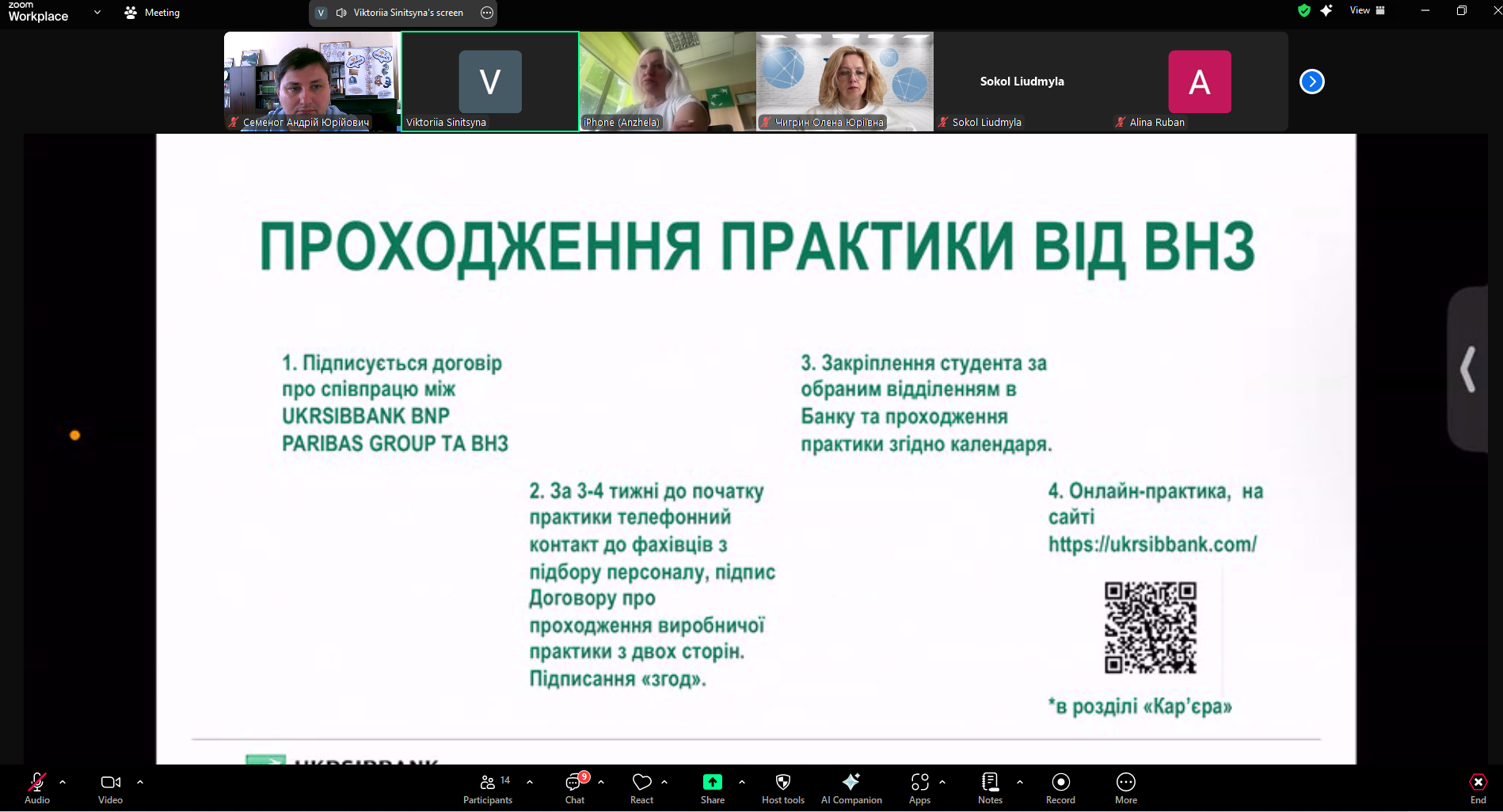Click the text 3. Закріплення студента за
Screen dimensions: 1503x812
923,363
